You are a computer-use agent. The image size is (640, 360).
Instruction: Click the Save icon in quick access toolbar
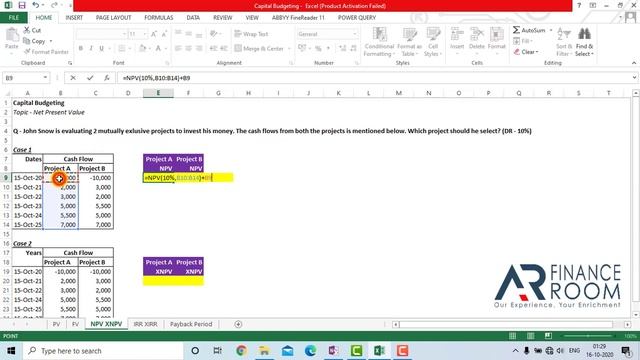click(22, 6)
